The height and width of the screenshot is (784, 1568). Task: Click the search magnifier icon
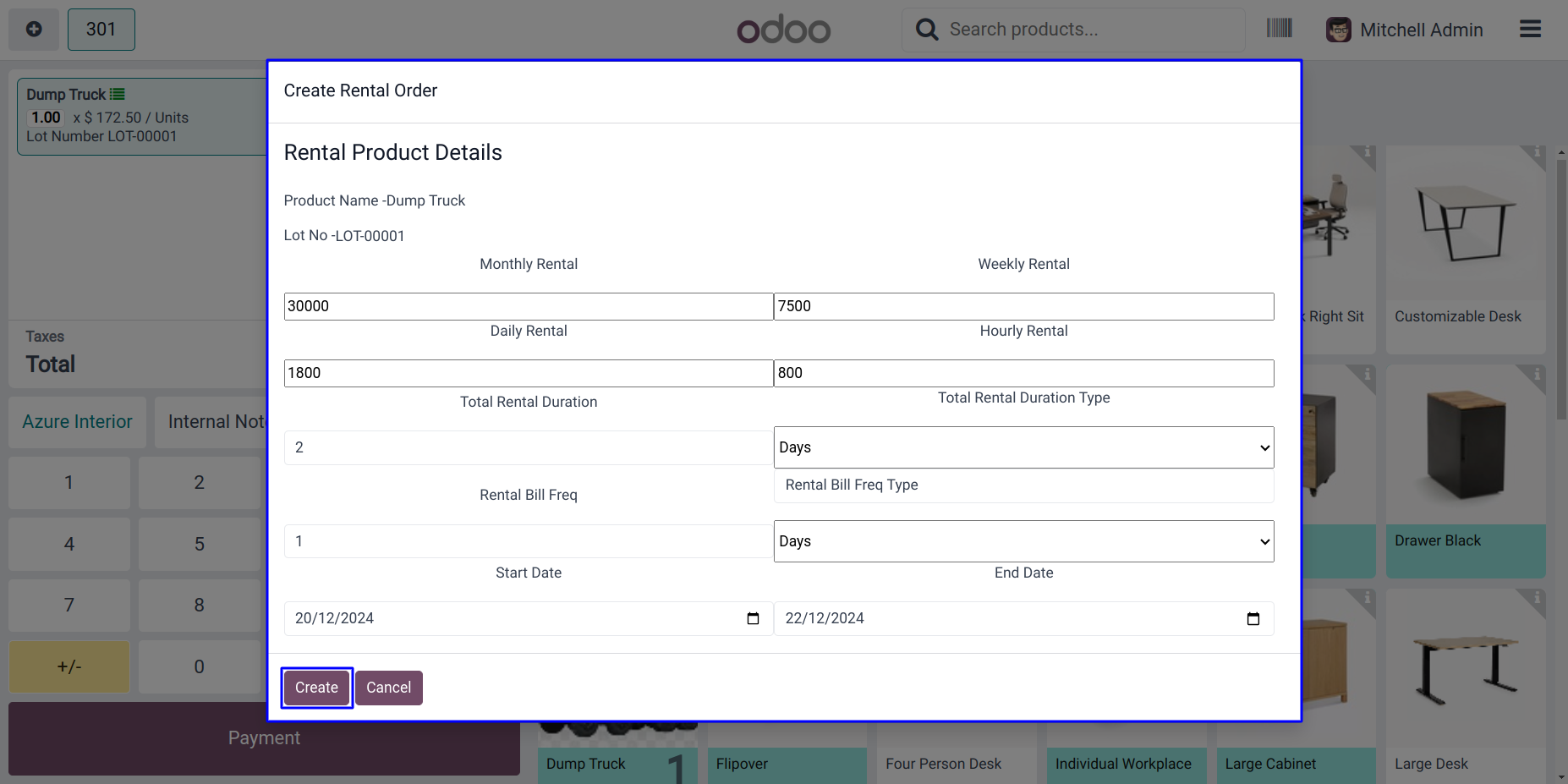click(x=927, y=30)
